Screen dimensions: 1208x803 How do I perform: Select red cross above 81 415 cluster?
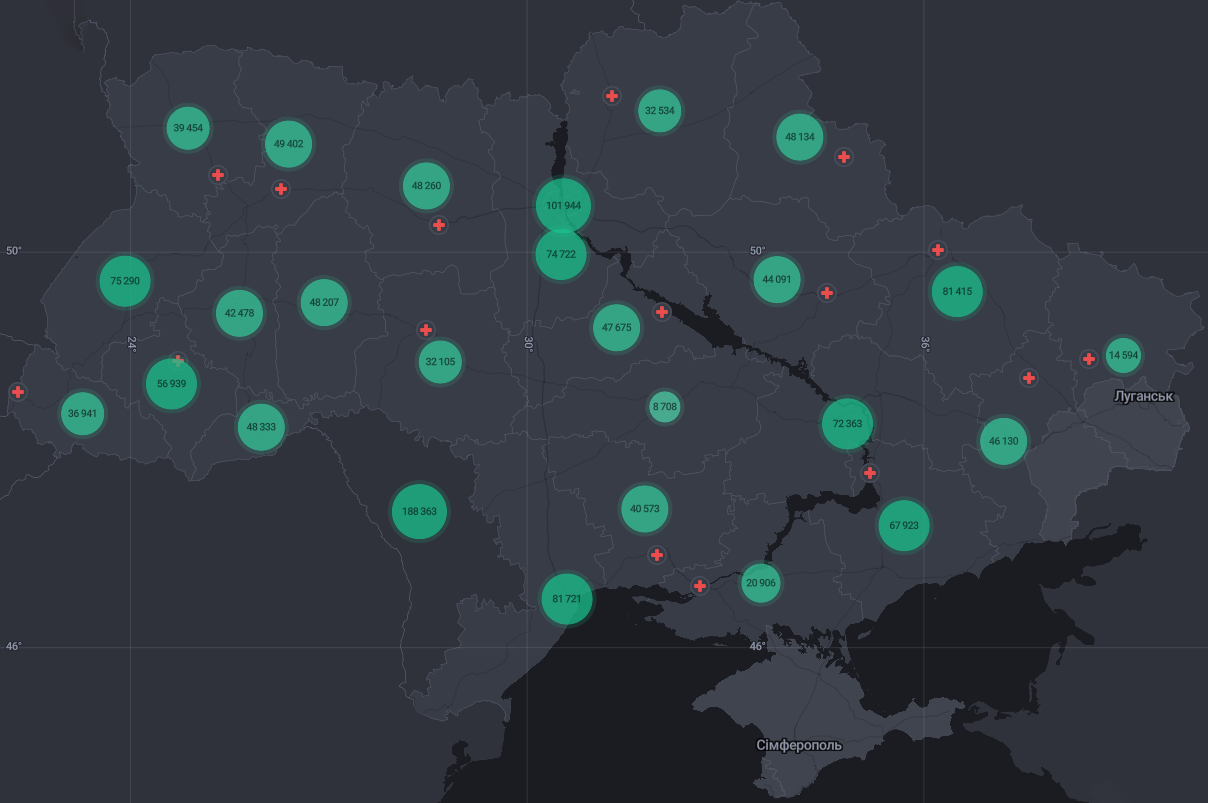pyautogui.click(x=938, y=250)
